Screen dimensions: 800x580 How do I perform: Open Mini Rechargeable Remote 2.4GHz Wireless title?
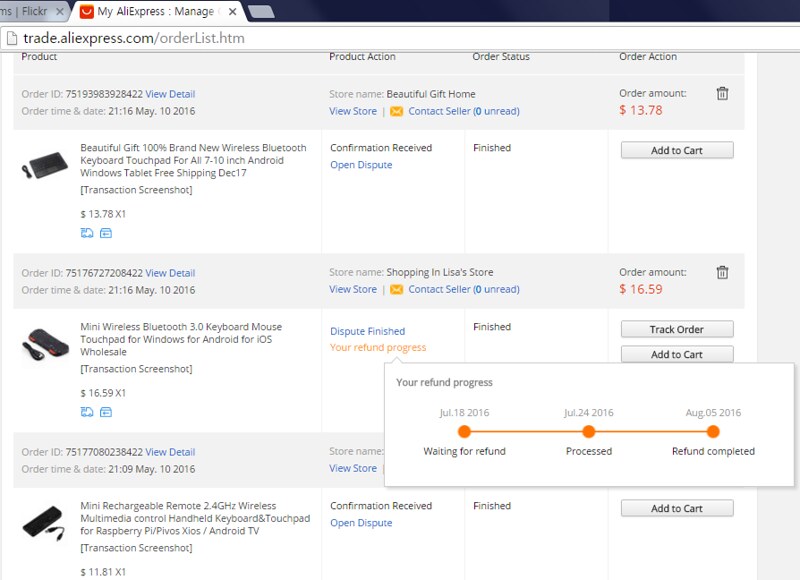click(195, 518)
